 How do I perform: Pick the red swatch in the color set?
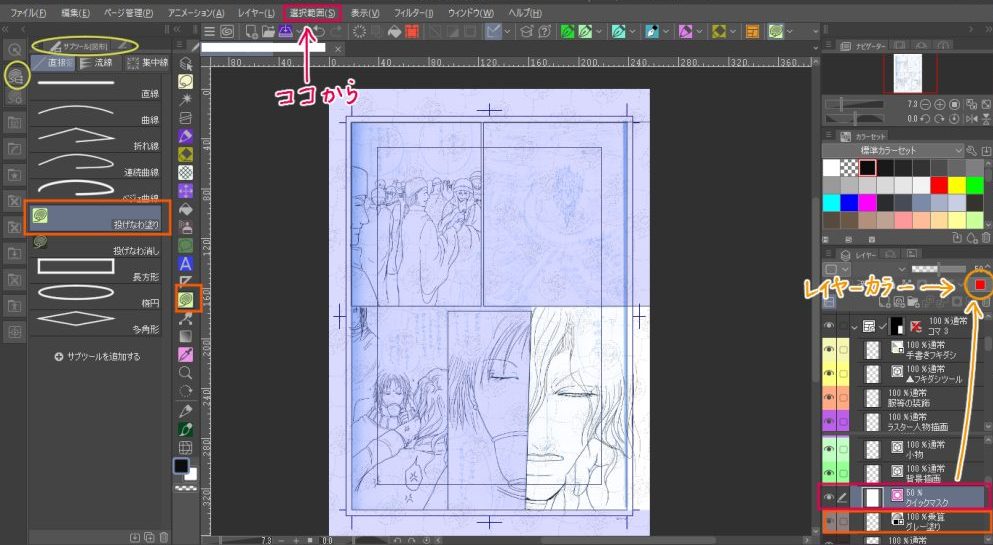click(939, 185)
